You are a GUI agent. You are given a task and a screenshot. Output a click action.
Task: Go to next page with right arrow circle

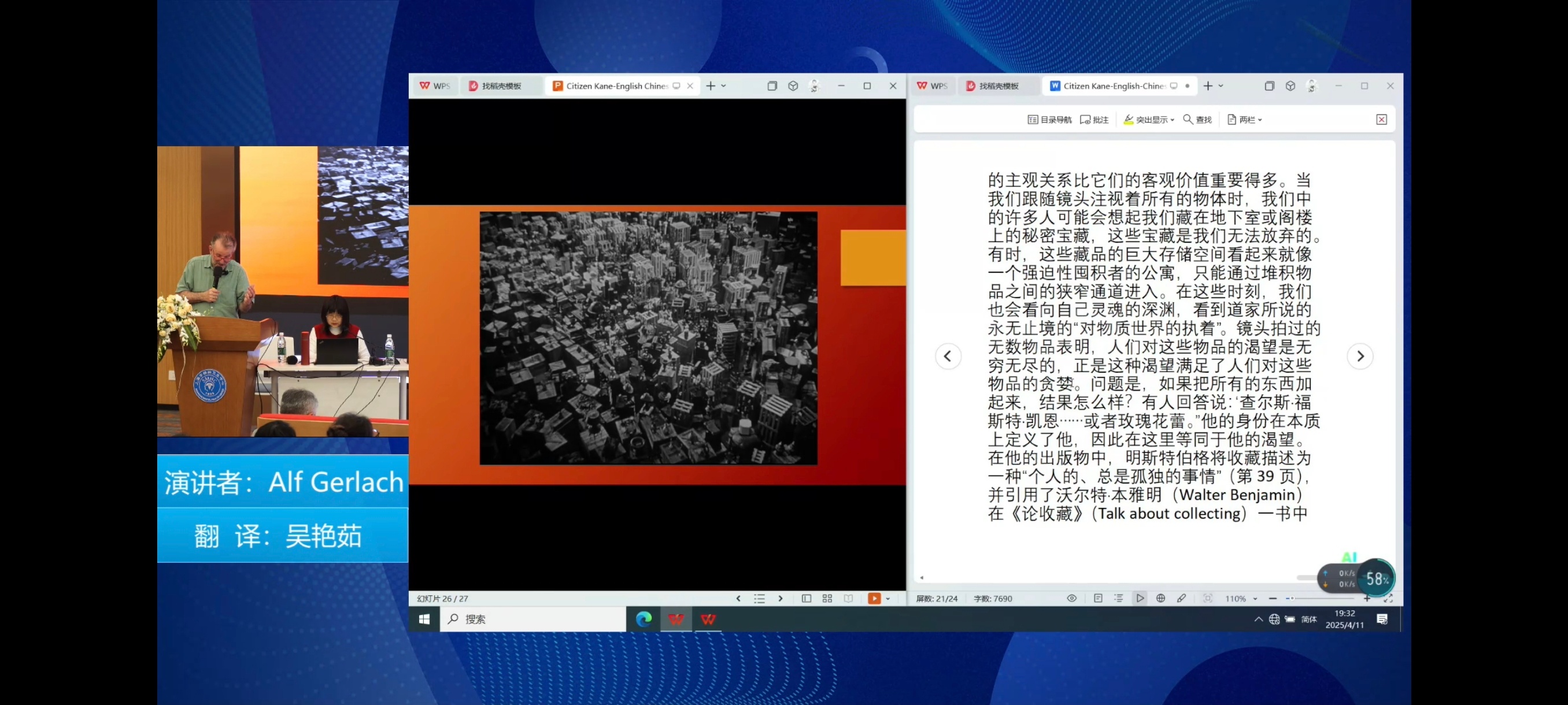click(1360, 357)
